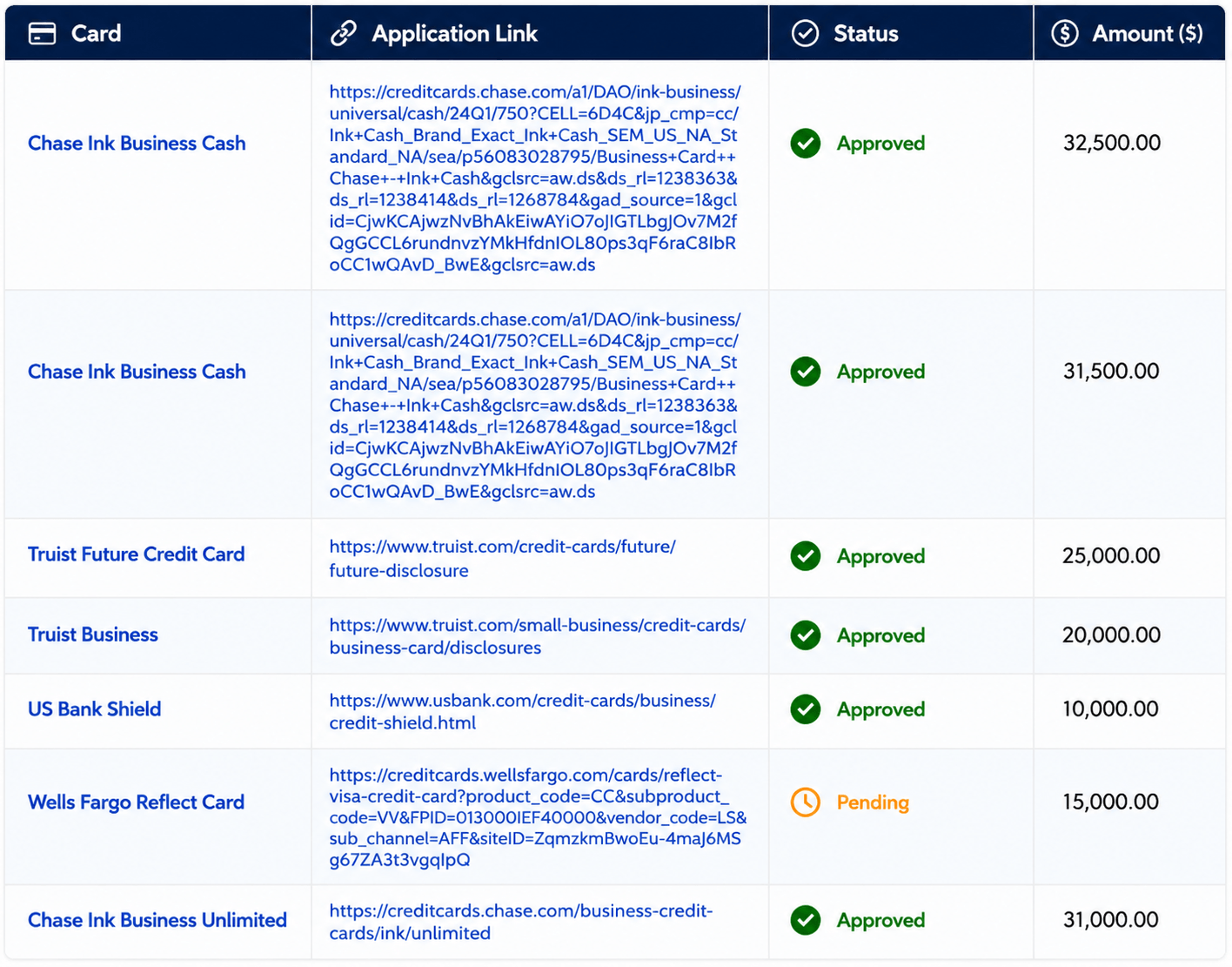Open the Chase Ink Business Unlimited link
Image resolution: width=1232 pixels, height=967 pixels.
click(157, 920)
